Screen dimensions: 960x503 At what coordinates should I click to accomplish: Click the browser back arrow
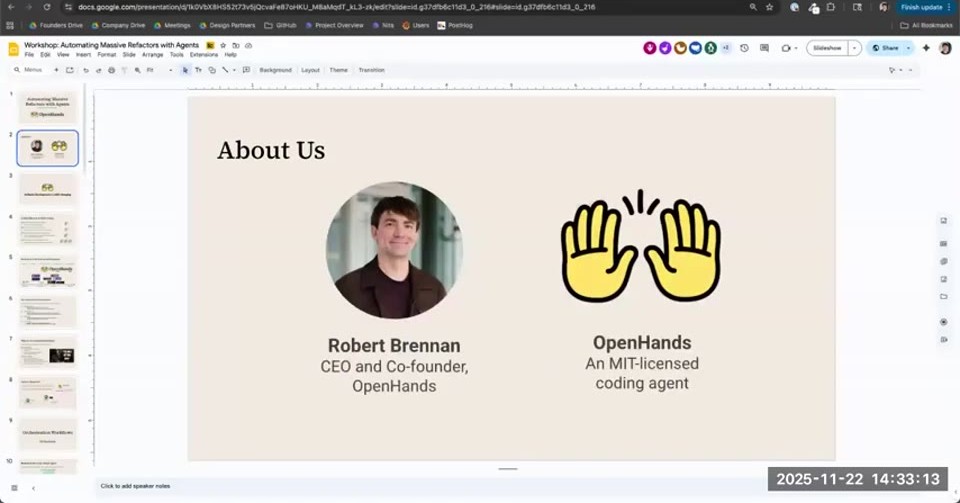pyautogui.click(x=10, y=7)
